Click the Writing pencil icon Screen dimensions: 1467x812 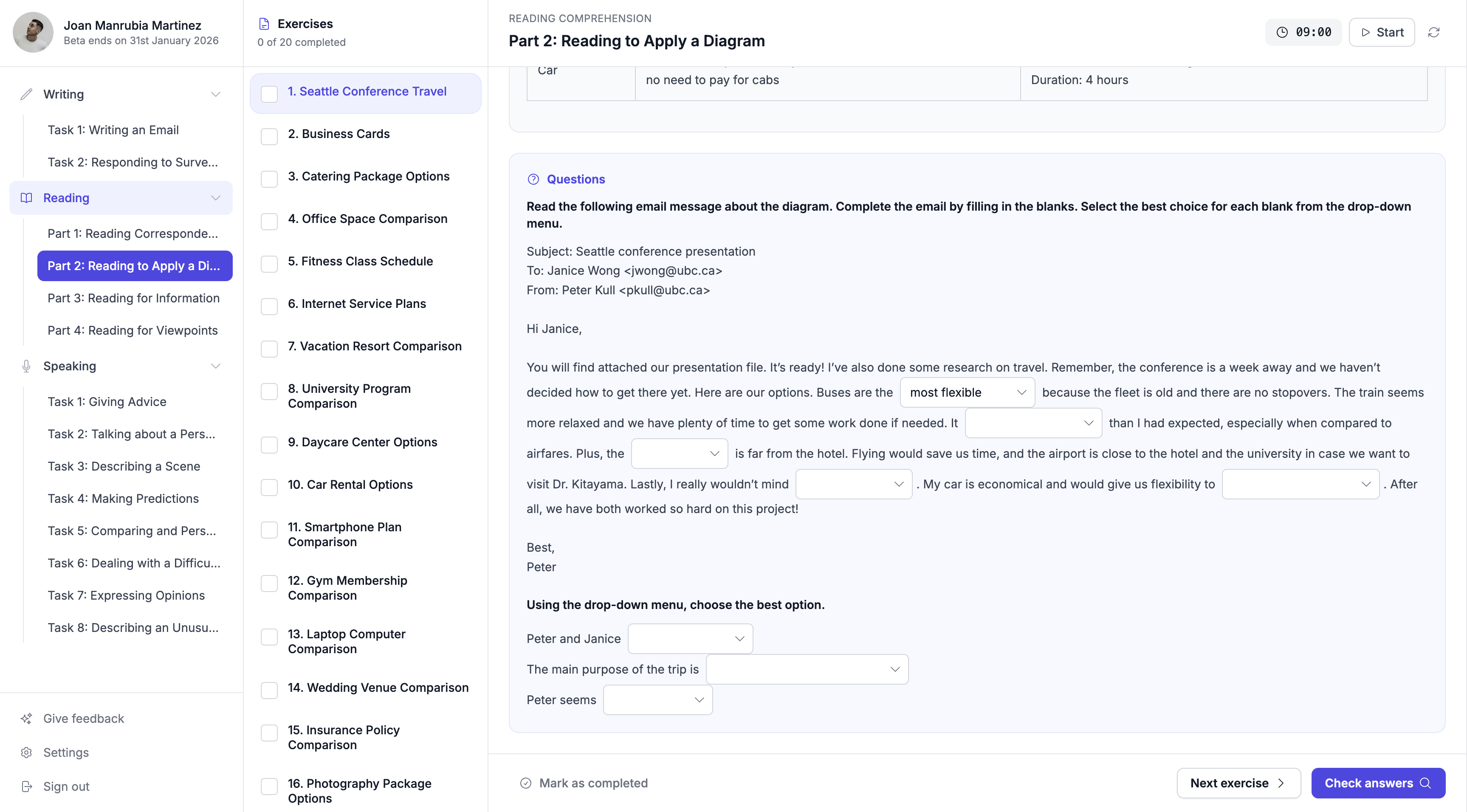(26, 94)
